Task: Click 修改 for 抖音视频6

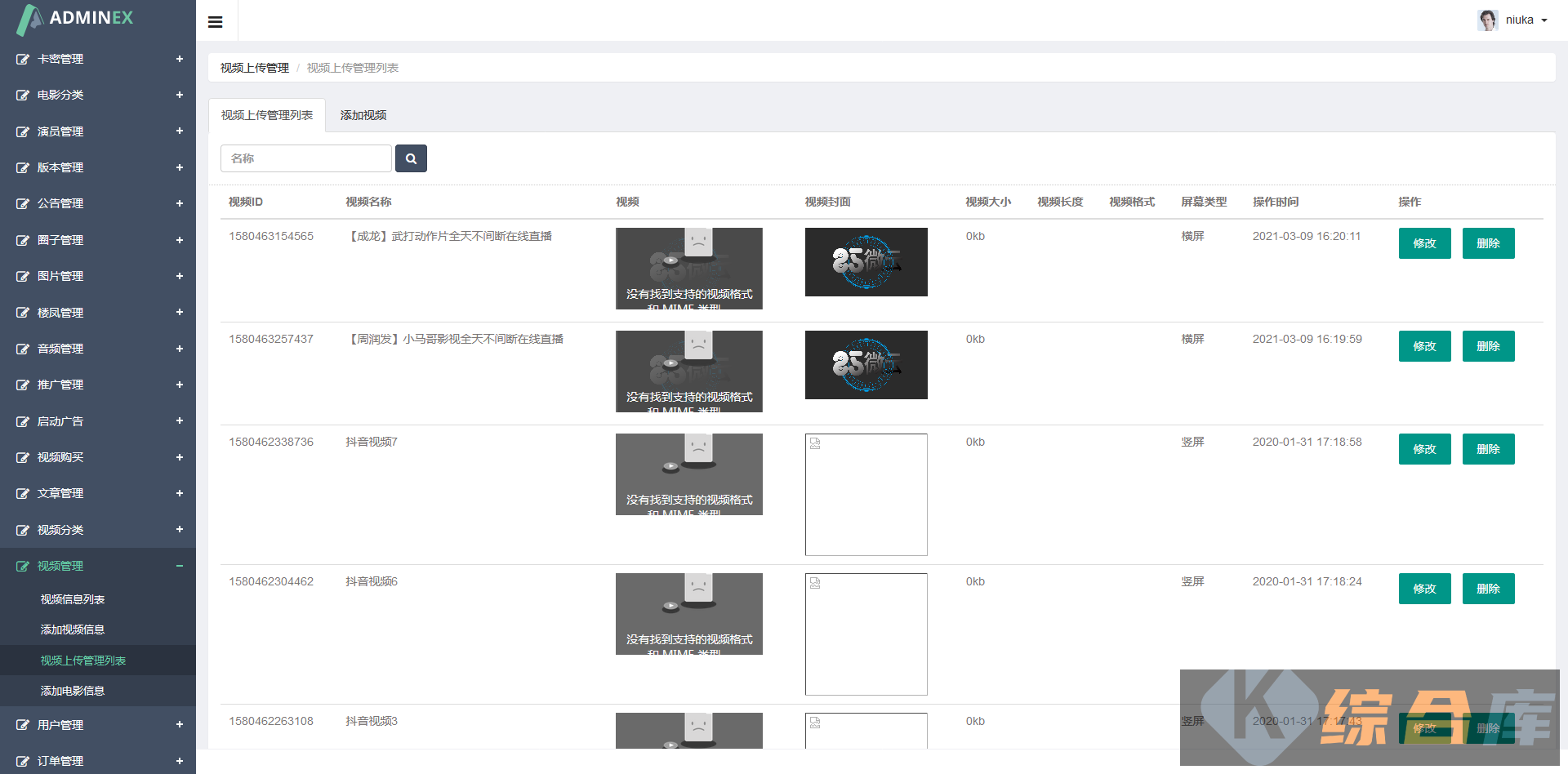Action: pyautogui.click(x=1425, y=589)
